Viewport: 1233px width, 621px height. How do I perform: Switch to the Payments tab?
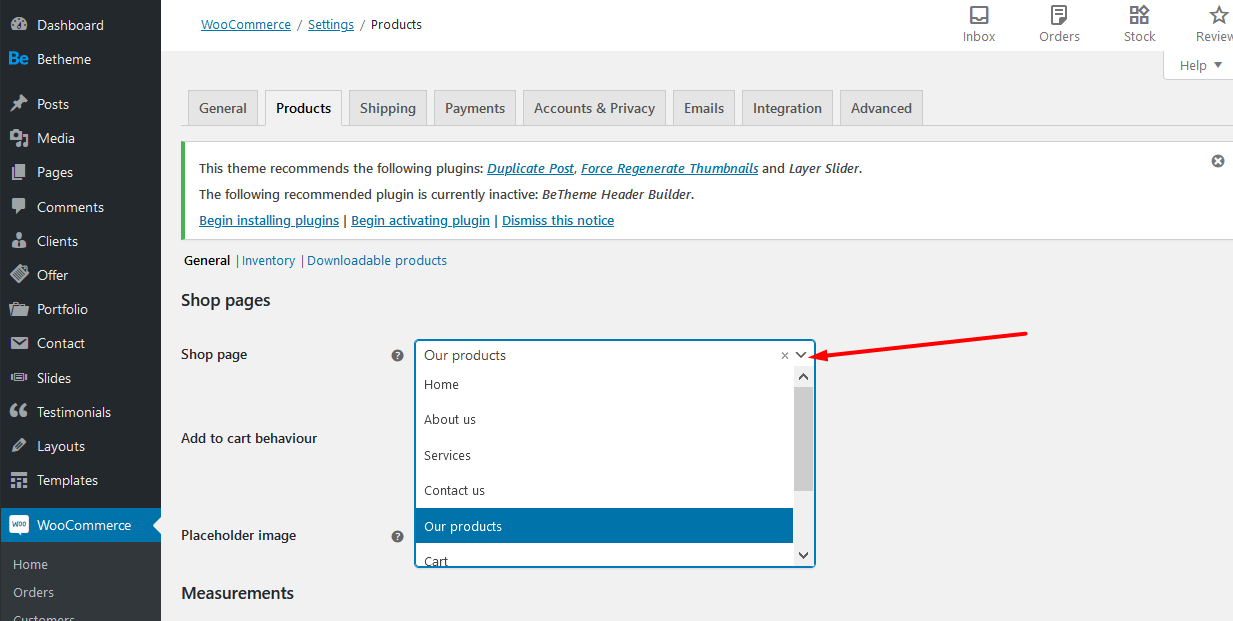pyautogui.click(x=475, y=108)
